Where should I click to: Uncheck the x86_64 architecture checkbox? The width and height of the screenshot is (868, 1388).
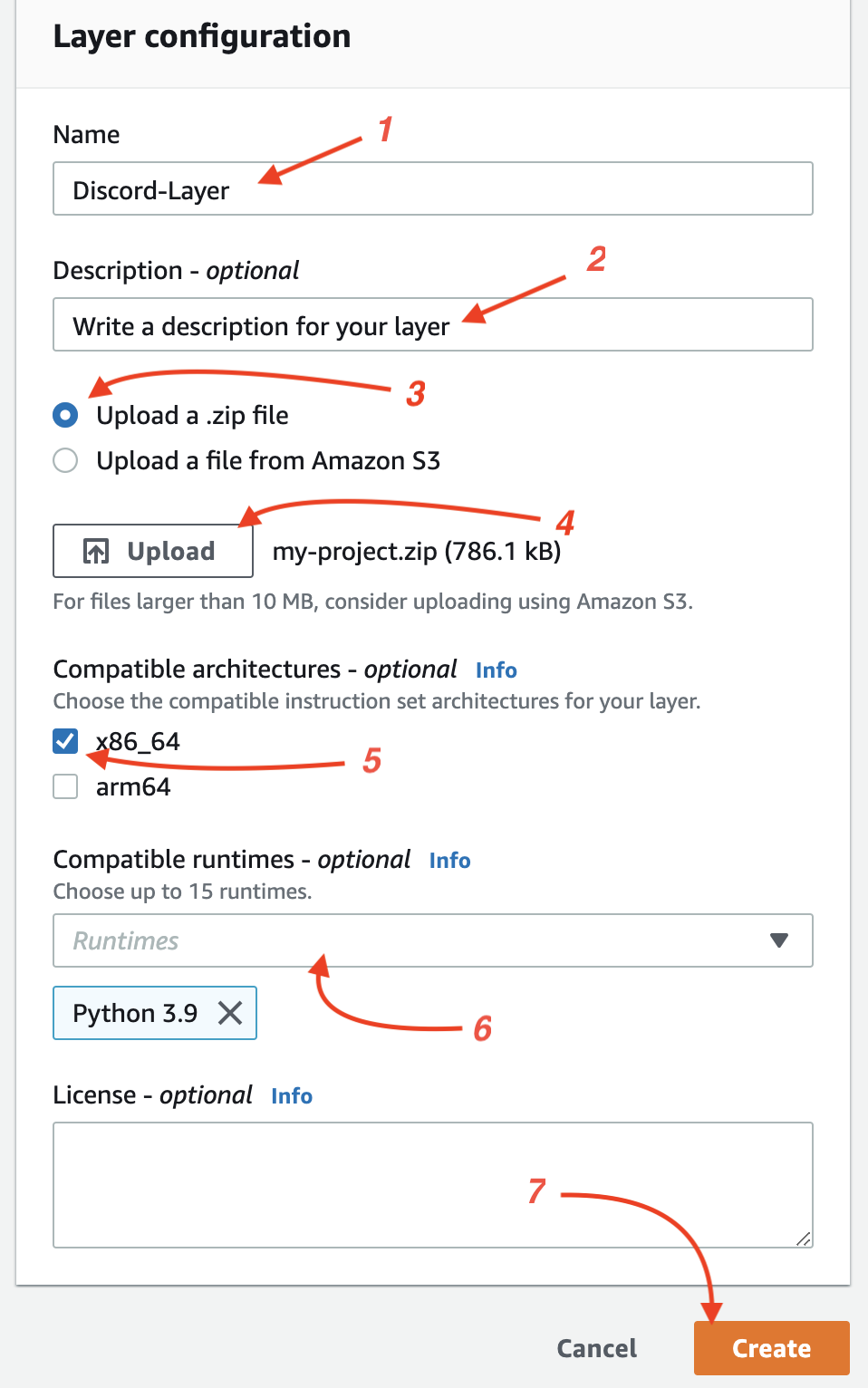(x=65, y=741)
